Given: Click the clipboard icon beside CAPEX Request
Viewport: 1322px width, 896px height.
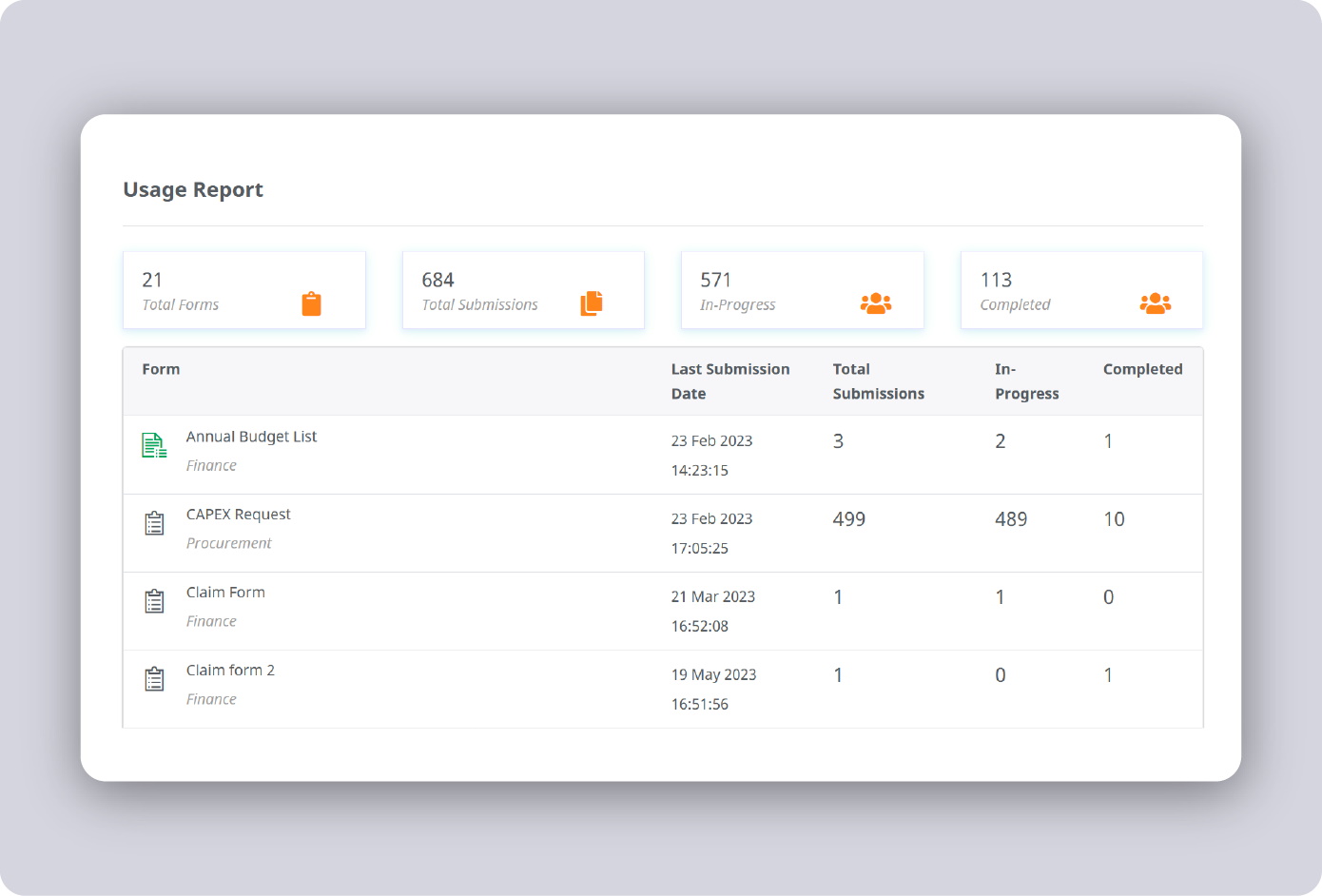Looking at the screenshot, I should coord(154,522).
